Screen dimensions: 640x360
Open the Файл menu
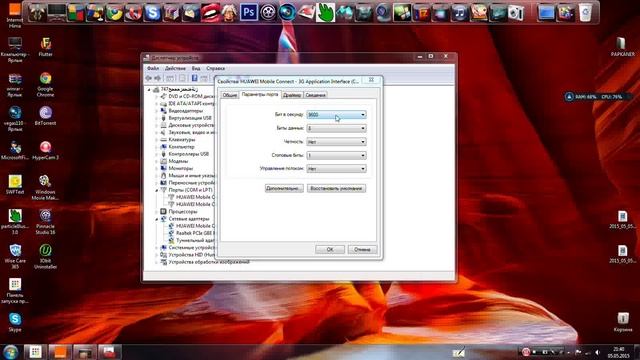tap(153, 68)
